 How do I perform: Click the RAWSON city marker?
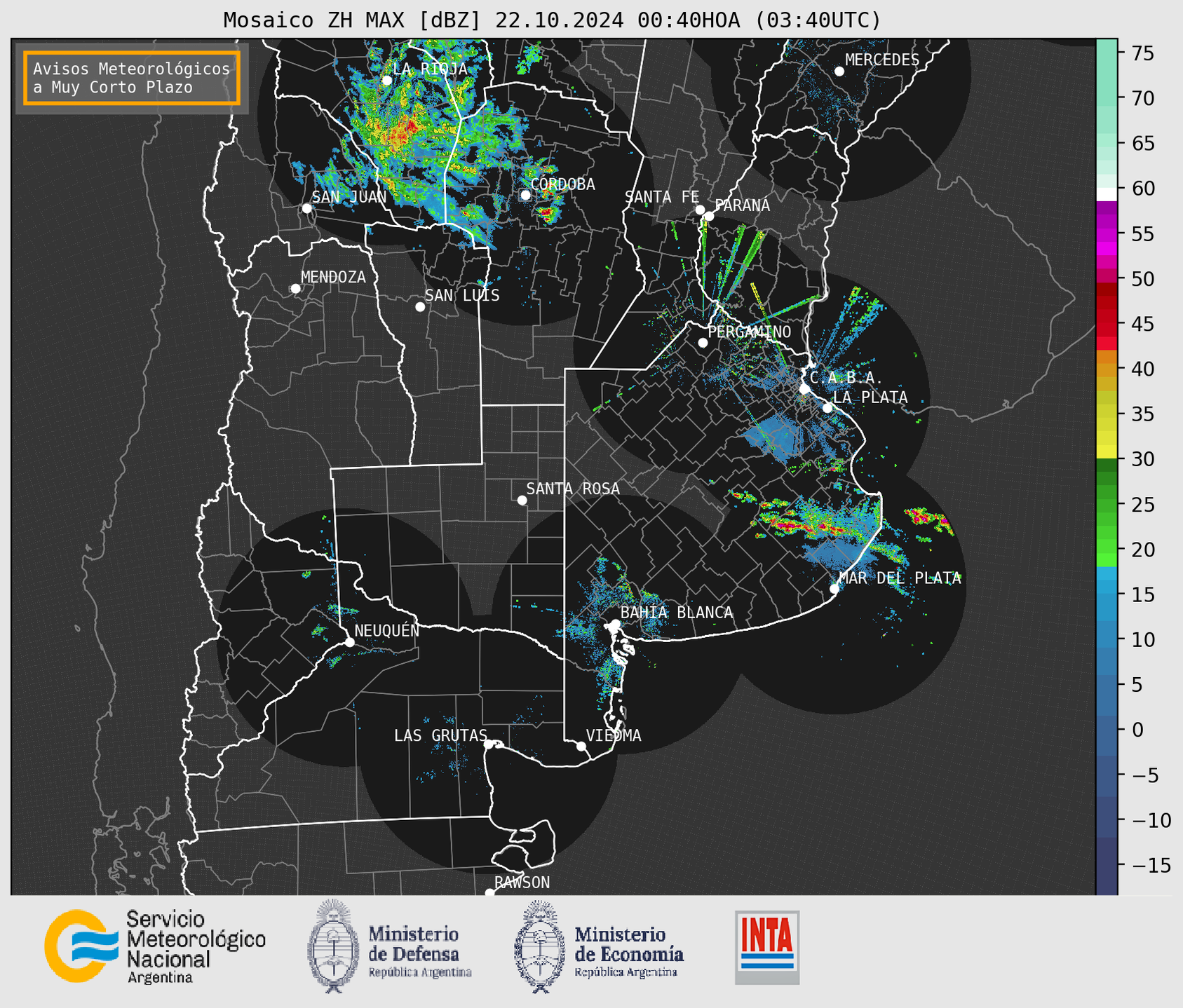[x=489, y=892]
